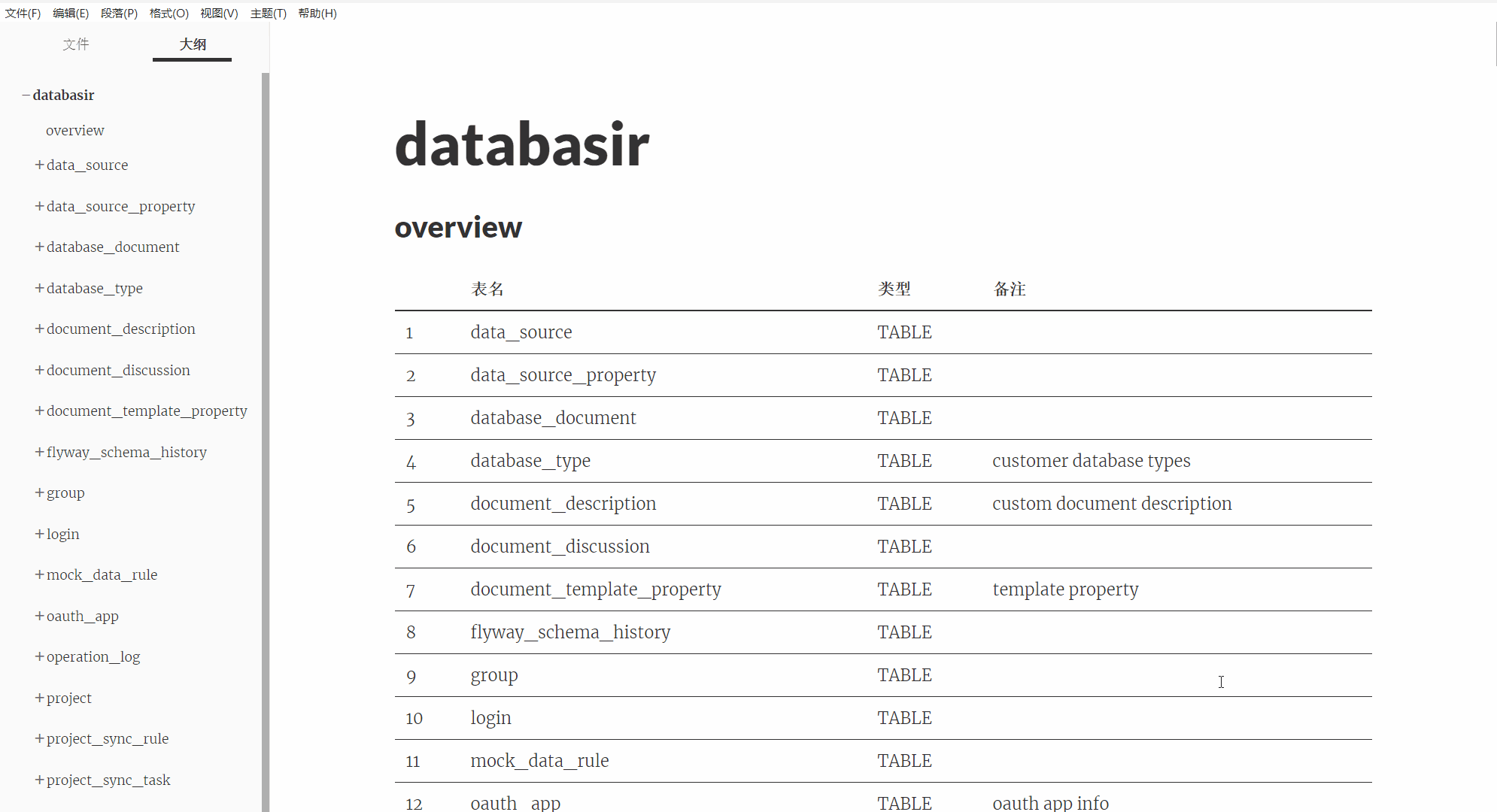Collapse the databasir root outline node
Image resolution: width=1497 pixels, height=812 pixels.
(x=26, y=95)
